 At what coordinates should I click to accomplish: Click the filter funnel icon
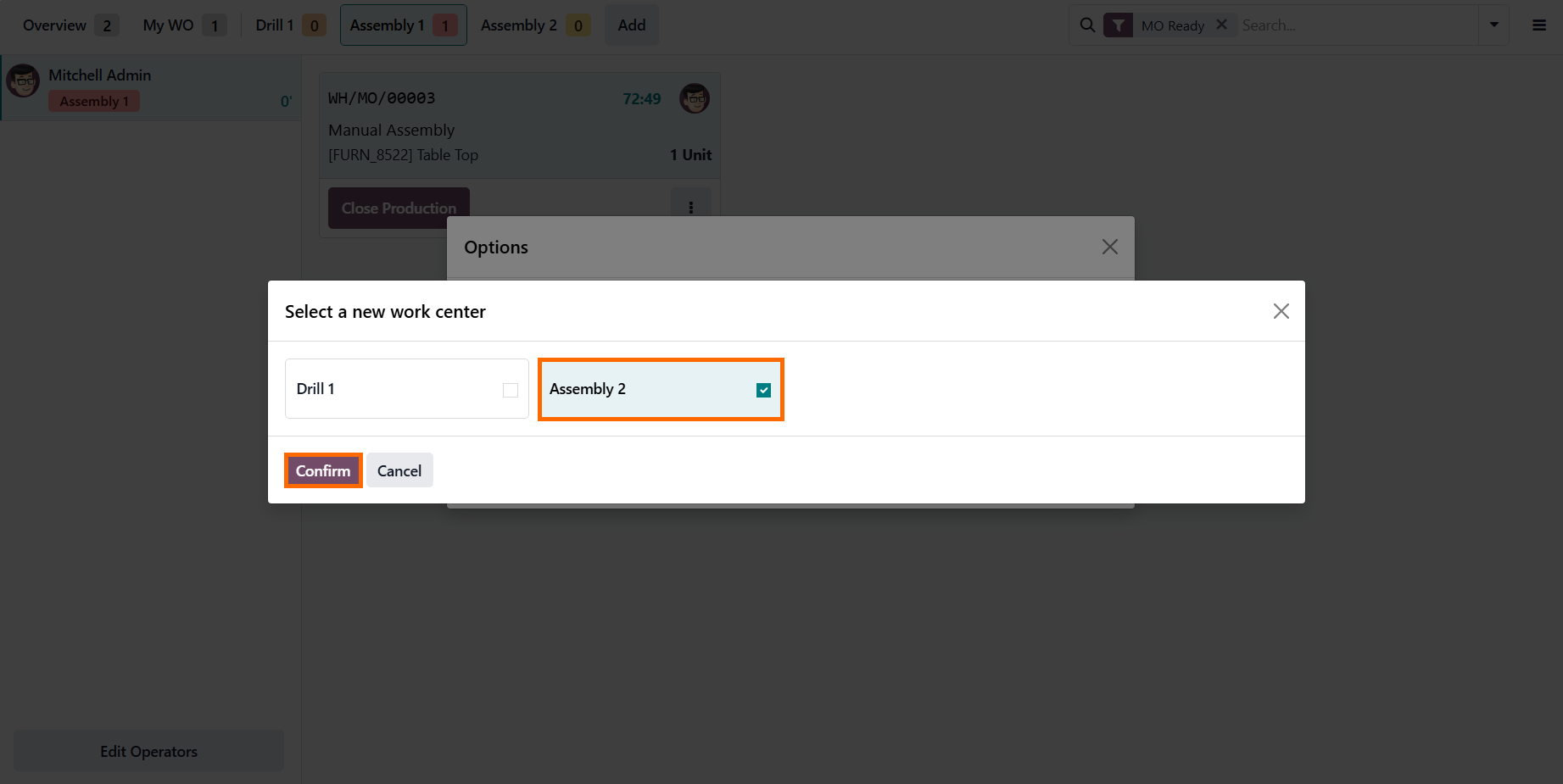(x=1118, y=25)
